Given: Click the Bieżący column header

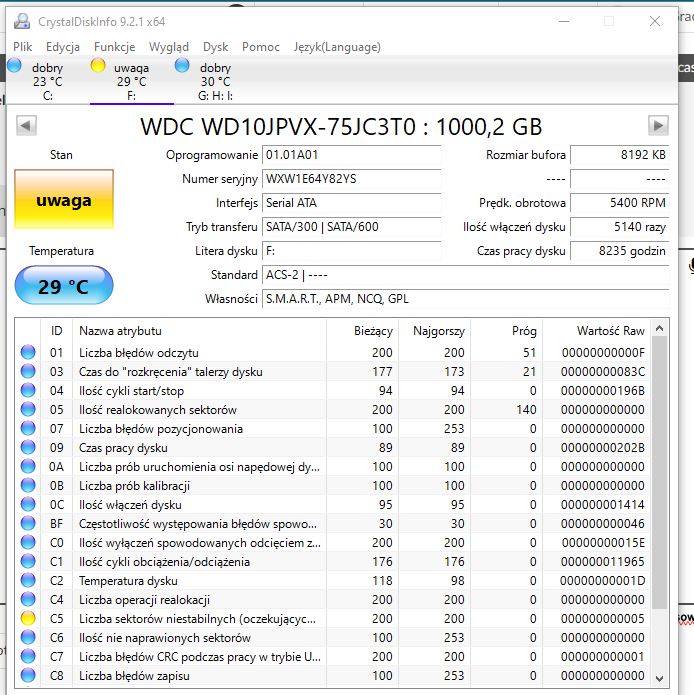Looking at the screenshot, I should 363,331.
